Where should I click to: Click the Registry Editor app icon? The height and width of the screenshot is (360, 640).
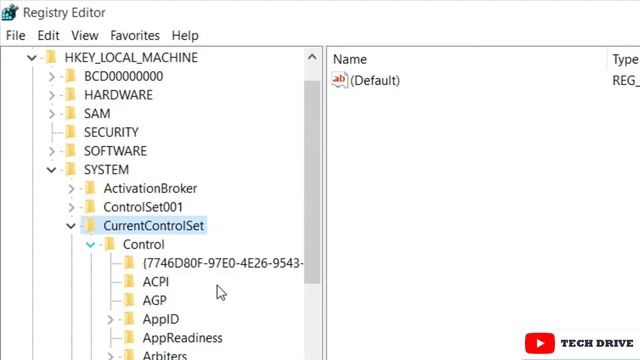10,12
